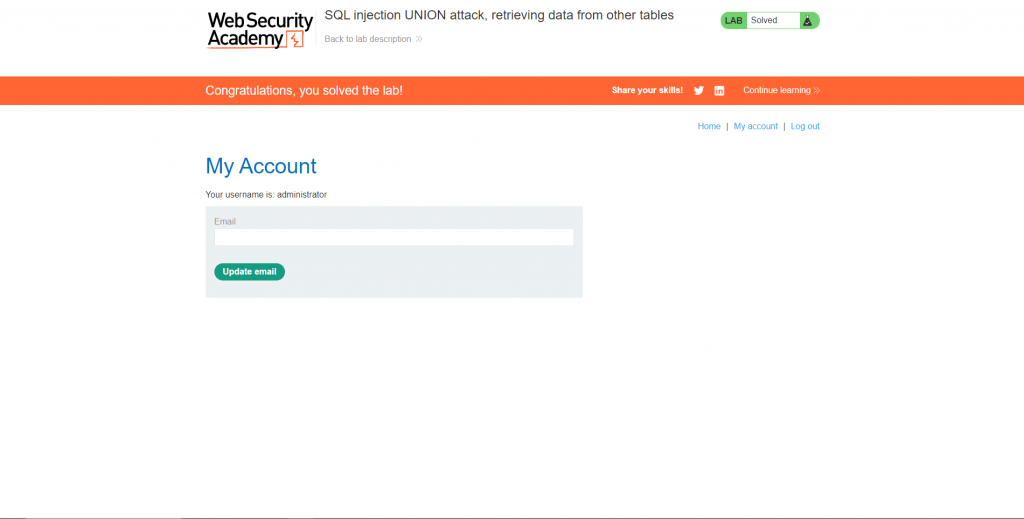Click the green LAB badge
The height and width of the screenshot is (519, 1024).
[x=734, y=21]
